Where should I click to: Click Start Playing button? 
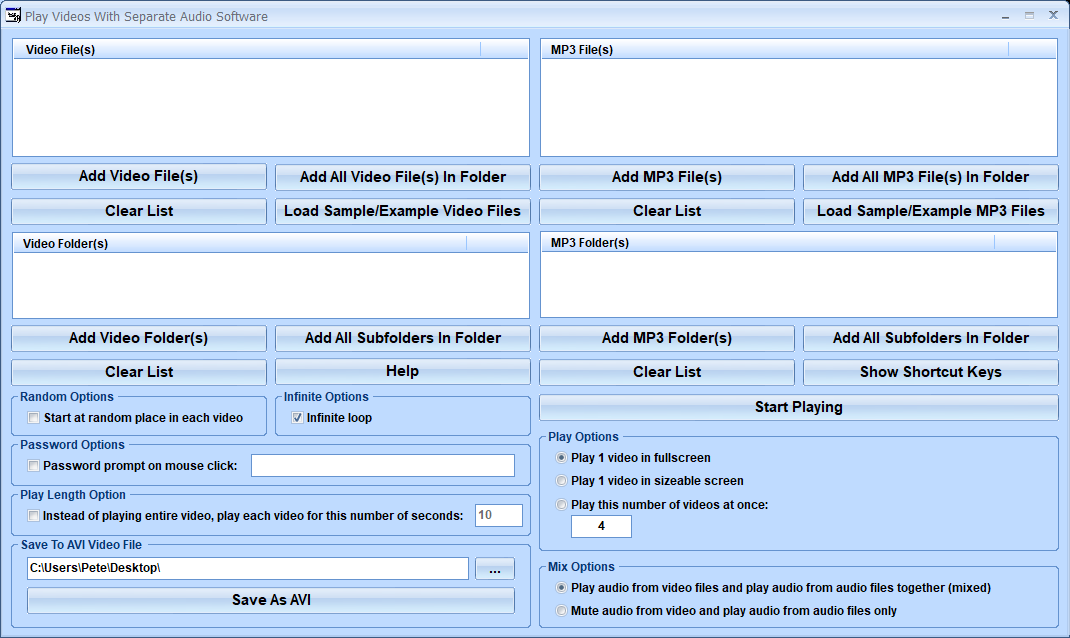[x=798, y=407]
